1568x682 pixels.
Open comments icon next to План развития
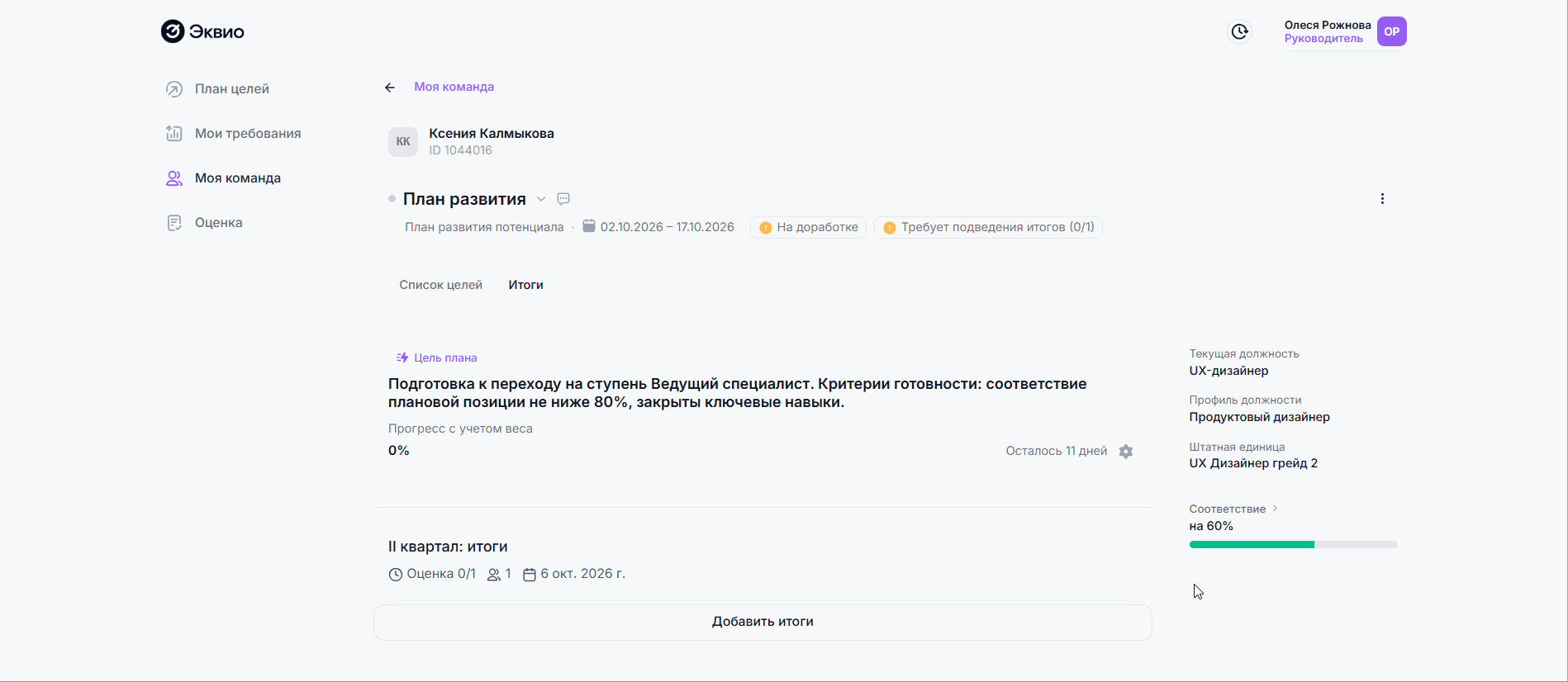563,199
